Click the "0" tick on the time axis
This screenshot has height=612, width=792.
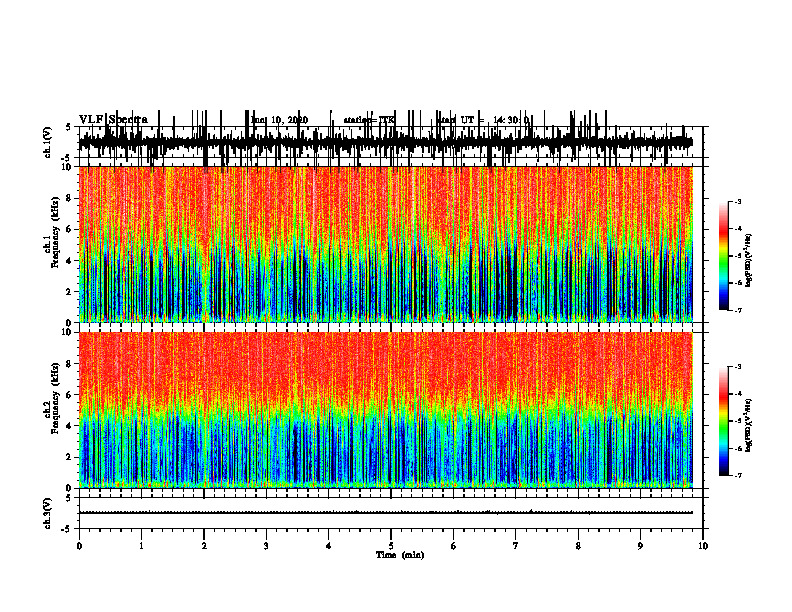[79, 546]
